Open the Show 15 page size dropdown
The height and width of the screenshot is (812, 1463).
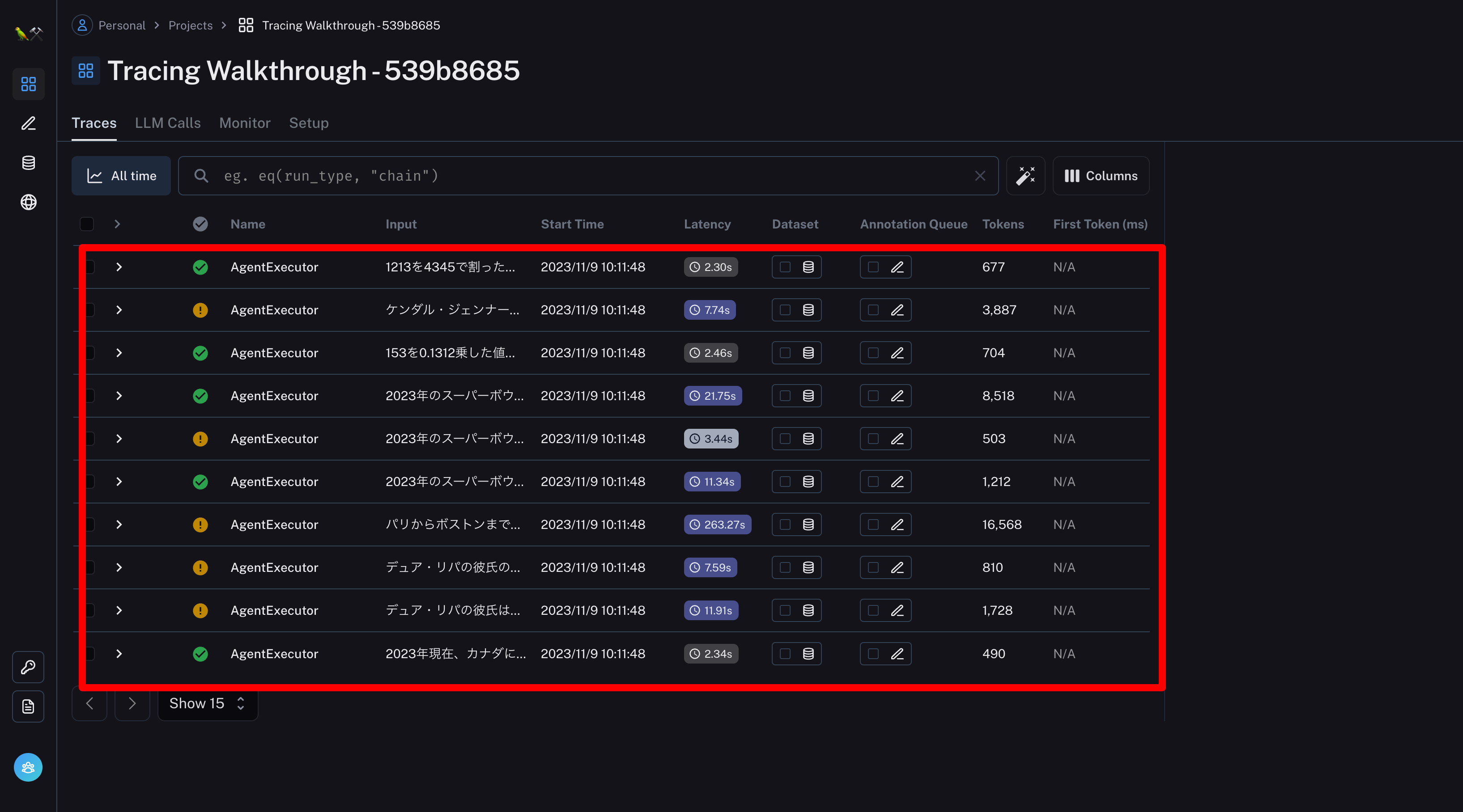point(208,704)
